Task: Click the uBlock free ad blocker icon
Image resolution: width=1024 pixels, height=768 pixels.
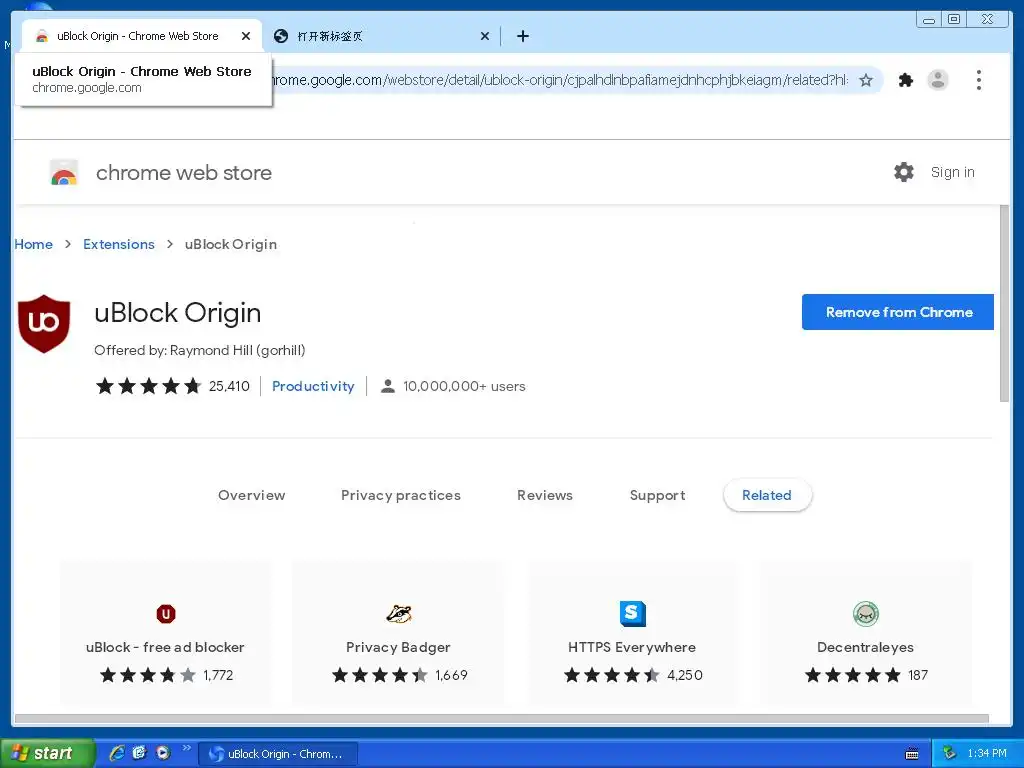Action: (166, 614)
